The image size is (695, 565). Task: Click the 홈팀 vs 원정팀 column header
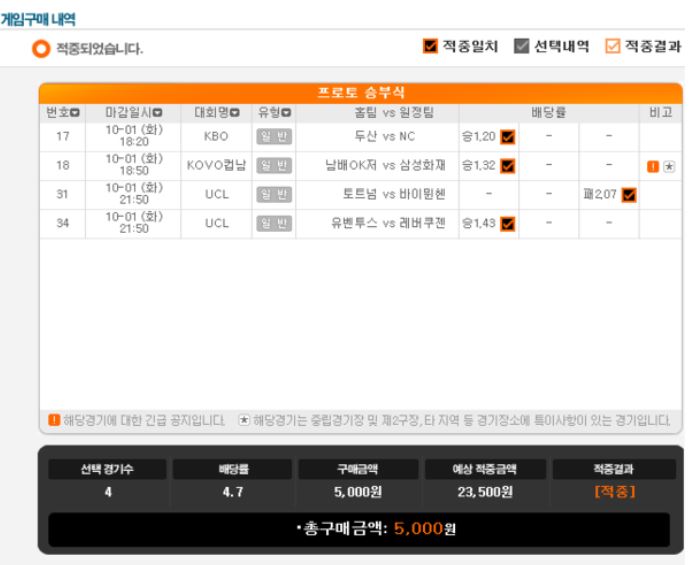click(394, 113)
